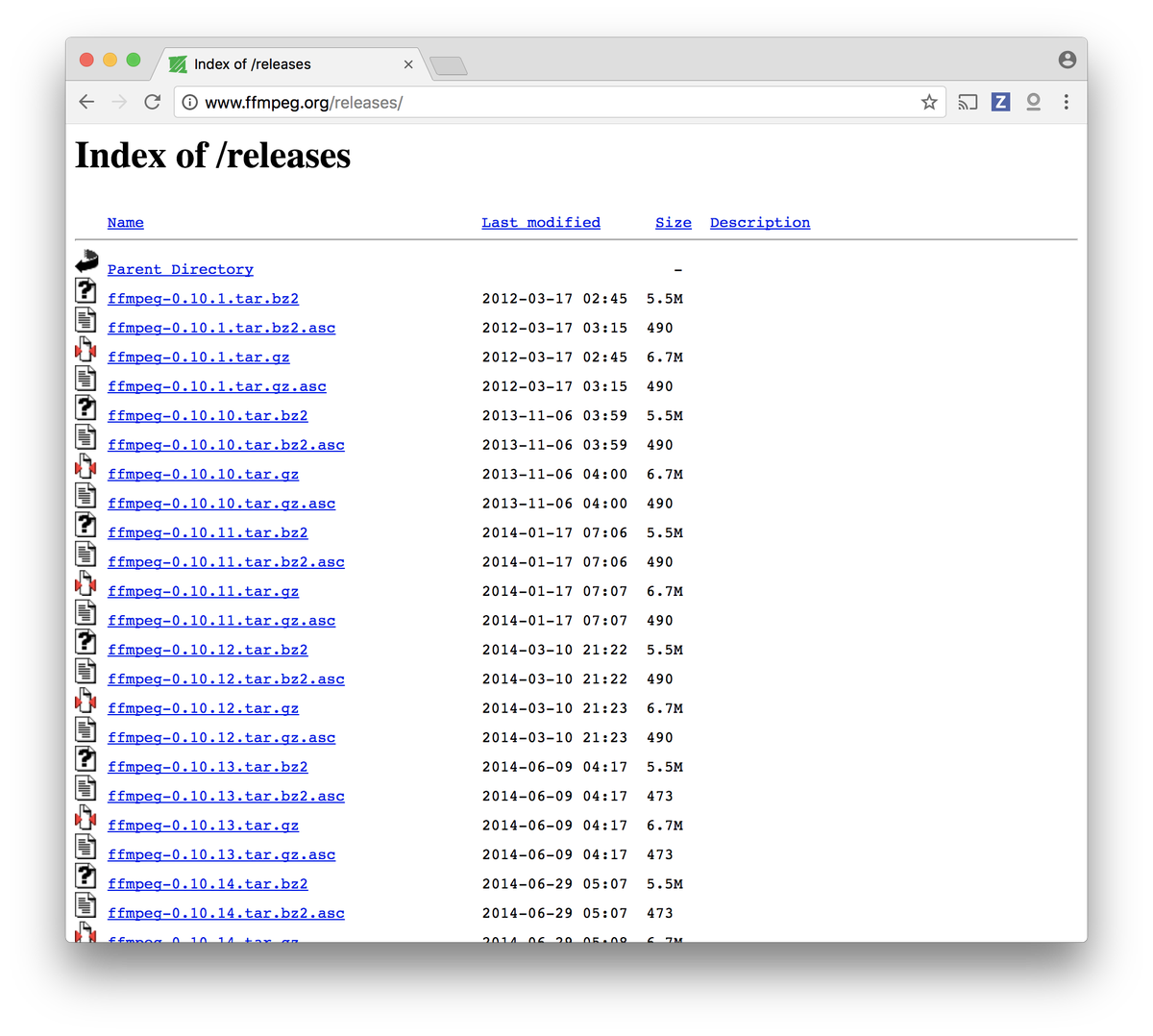The image size is (1153, 1036).
Task: Open ffmpeg-0.10.10.tar.gz.asc link
Action: click(221, 505)
